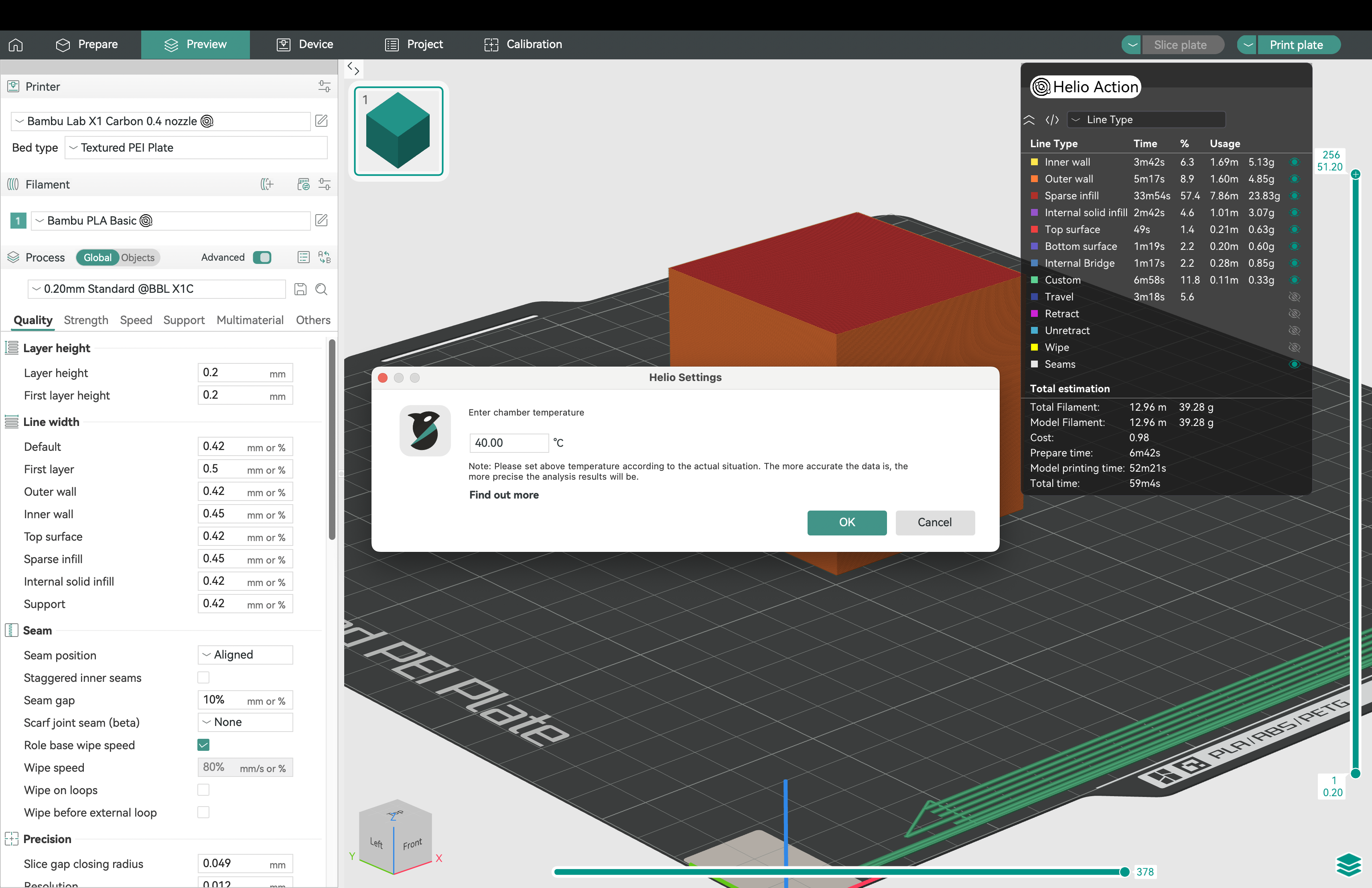This screenshot has height=888, width=1372.
Task: Click the code brackets icon in Helio panel
Action: tap(1052, 120)
